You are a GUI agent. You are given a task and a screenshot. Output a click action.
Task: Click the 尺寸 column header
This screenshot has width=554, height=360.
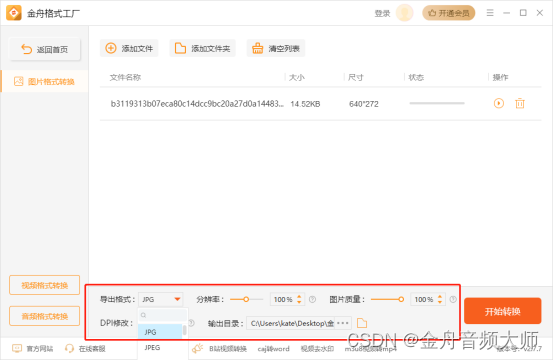[355, 77]
